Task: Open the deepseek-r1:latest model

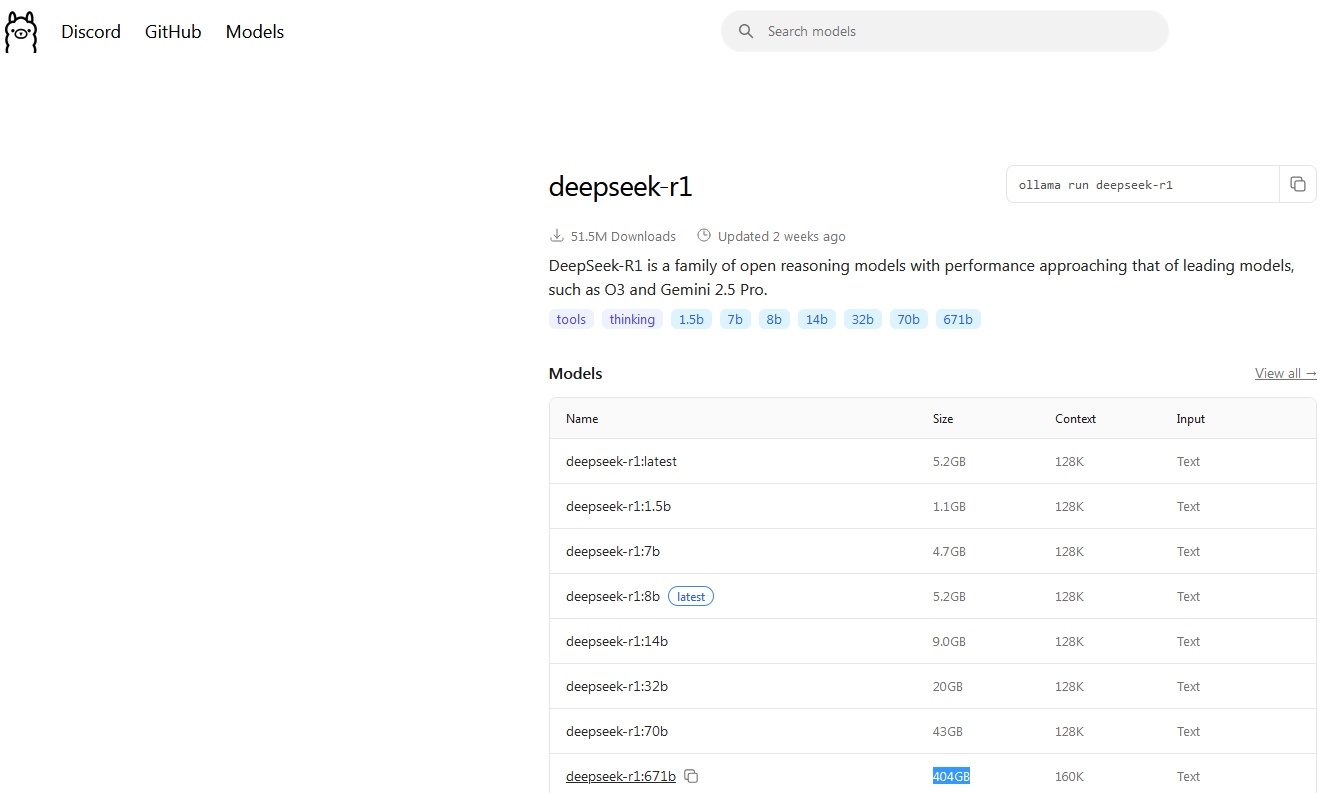Action: pos(621,461)
